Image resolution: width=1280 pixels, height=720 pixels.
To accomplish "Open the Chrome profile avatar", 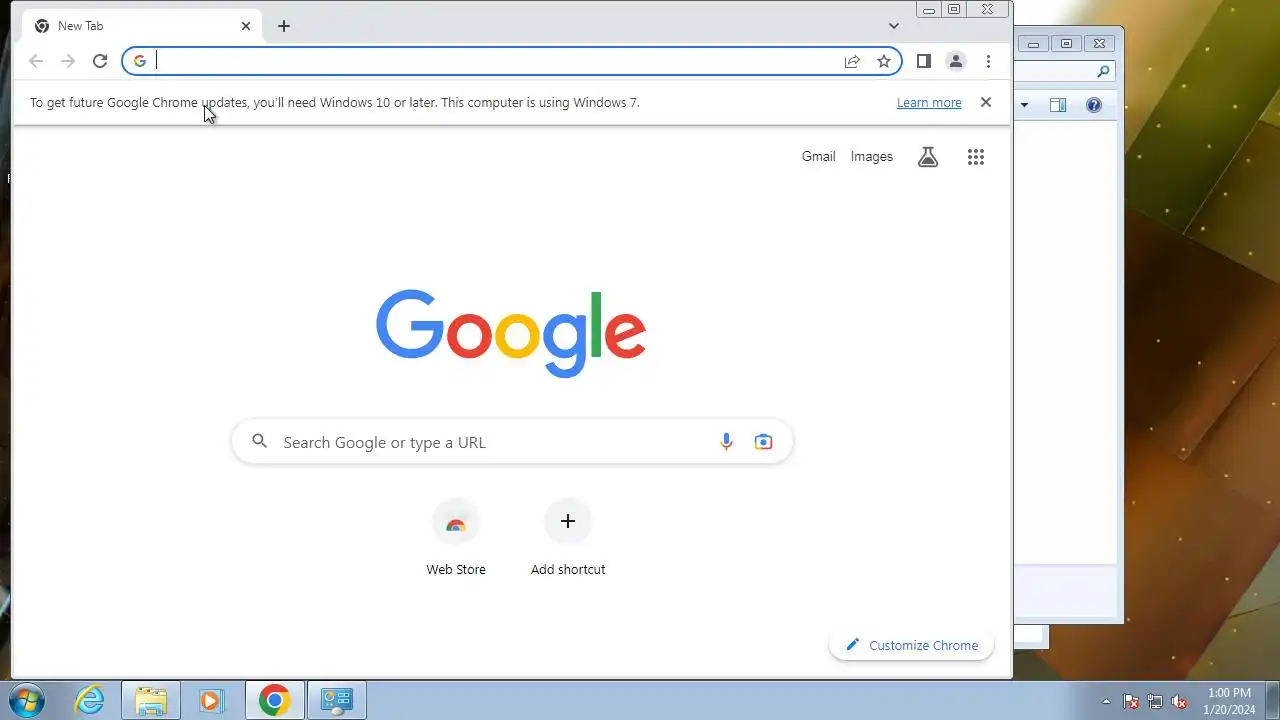I will 956,61.
